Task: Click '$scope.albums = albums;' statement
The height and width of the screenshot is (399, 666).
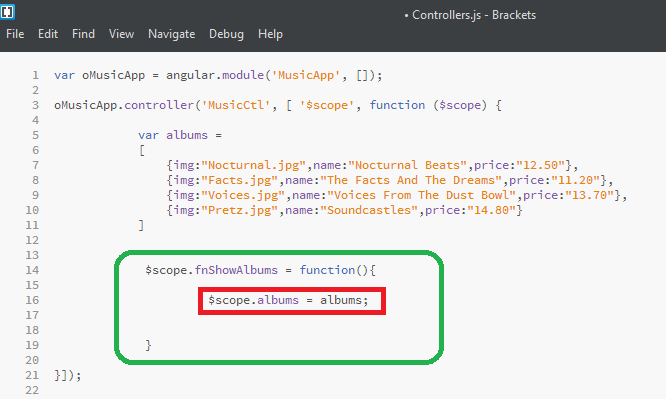Action: [x=288, y=300]
